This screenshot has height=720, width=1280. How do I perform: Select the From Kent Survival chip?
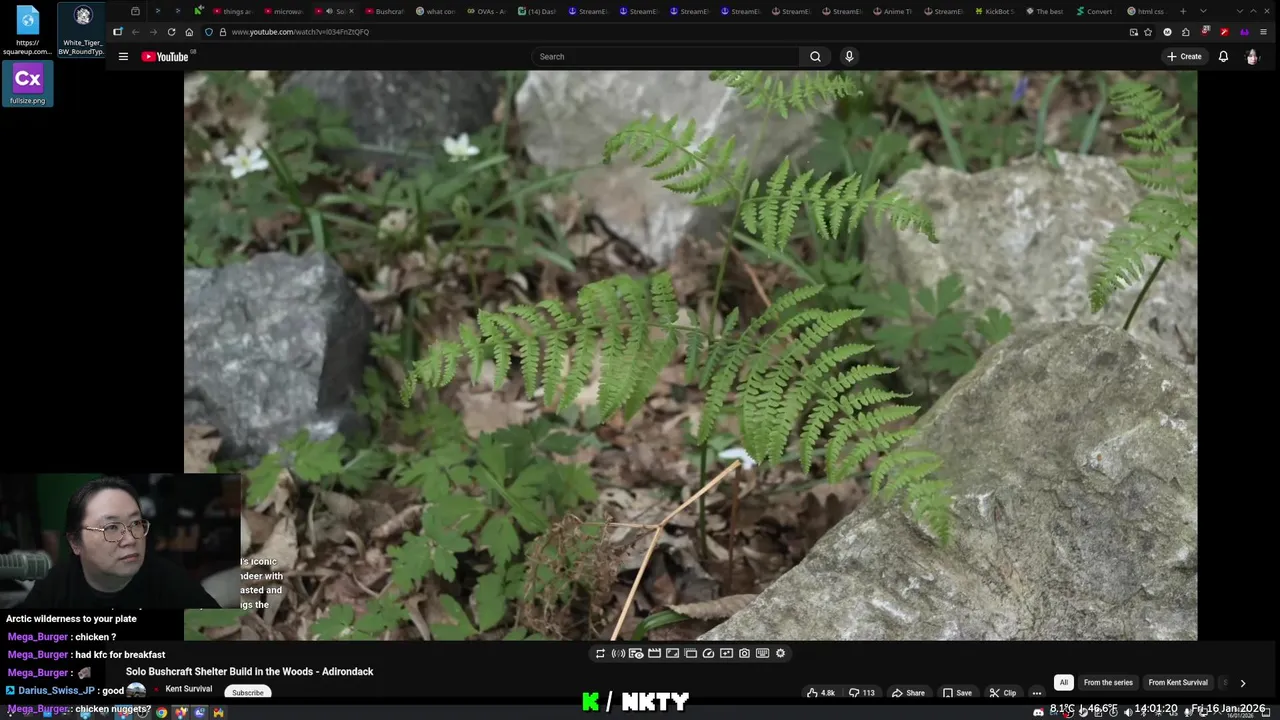coord(1178,683)
